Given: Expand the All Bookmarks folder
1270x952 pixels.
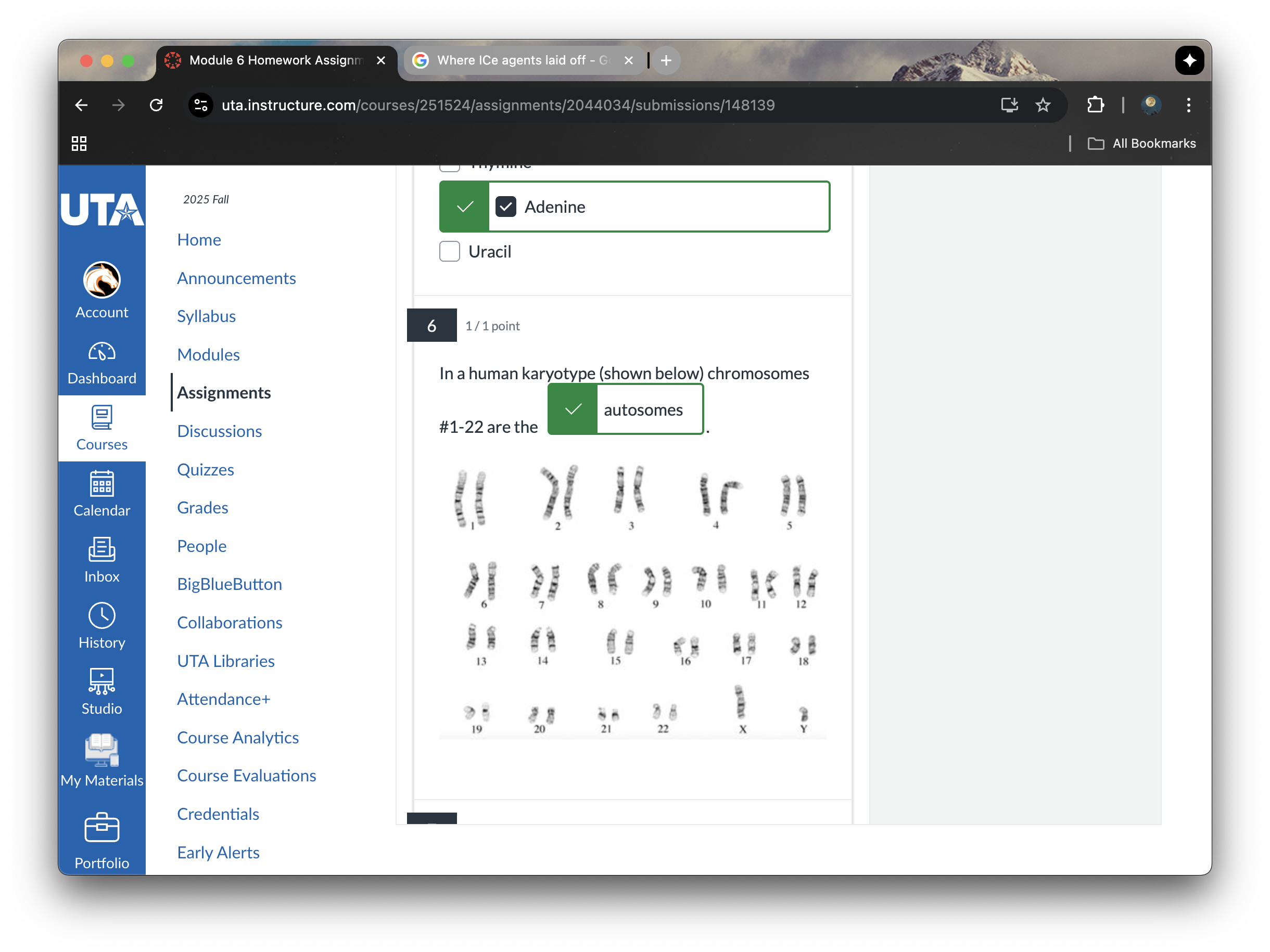Looking at the screenshot, I should click(1141, 144).
